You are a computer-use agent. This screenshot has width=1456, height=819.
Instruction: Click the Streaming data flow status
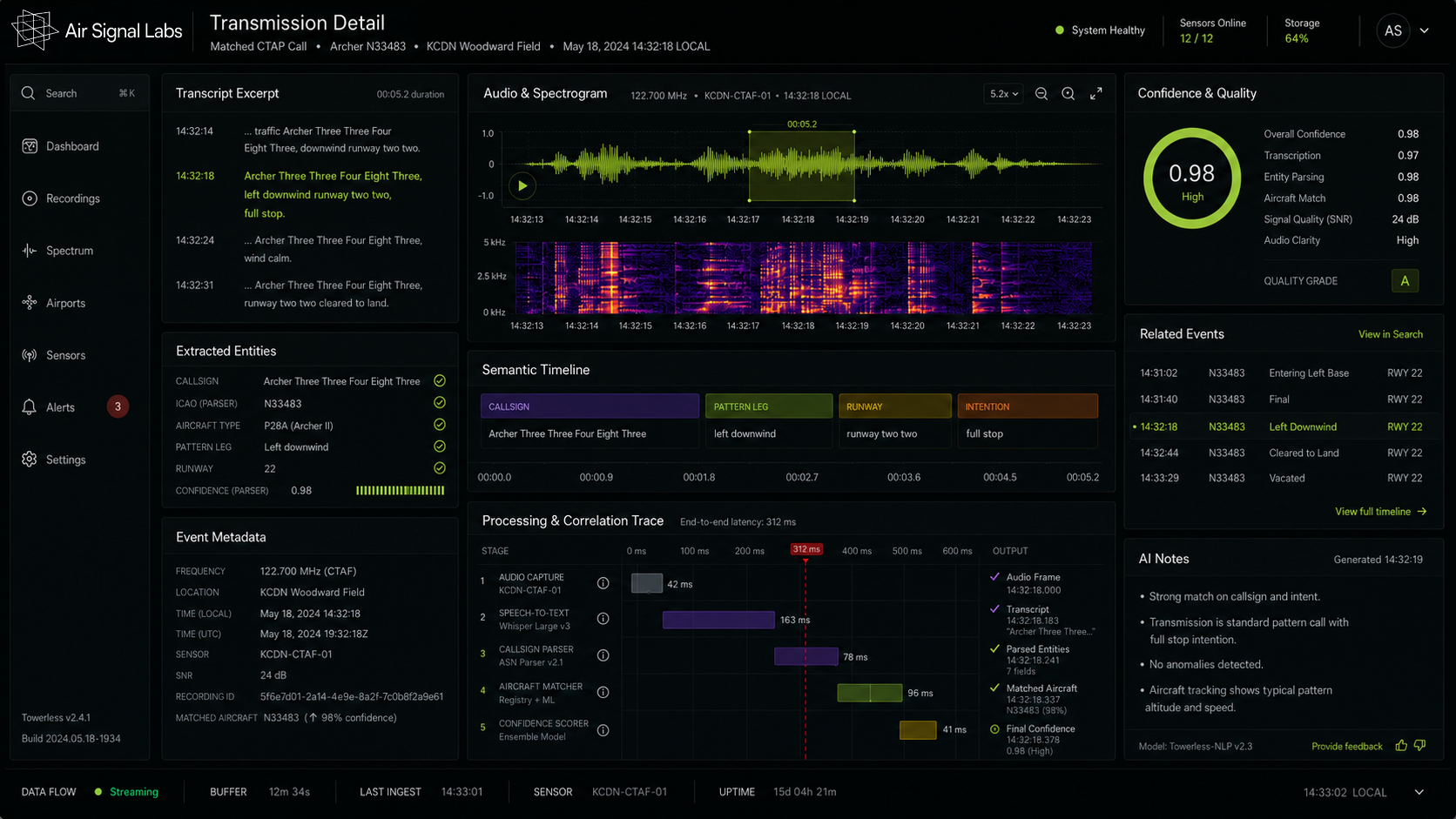click(x=126, y=792)
